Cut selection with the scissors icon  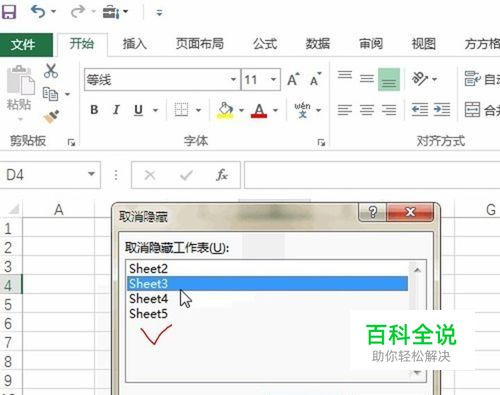tap(51, 71)
